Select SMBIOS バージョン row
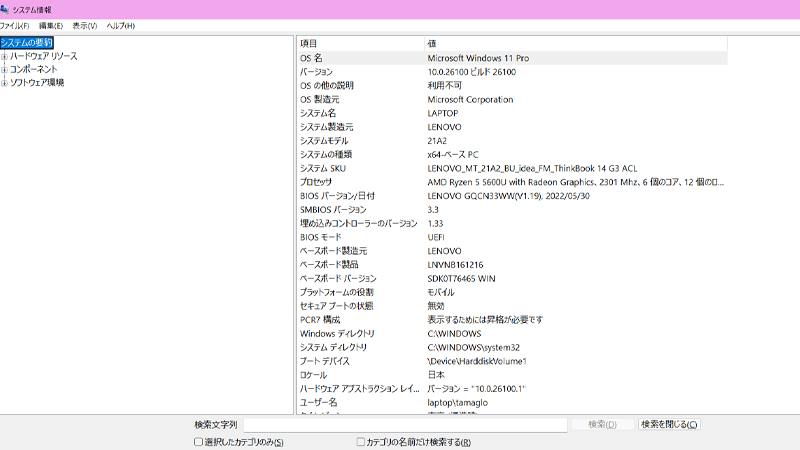 click(x=512, y=210)
